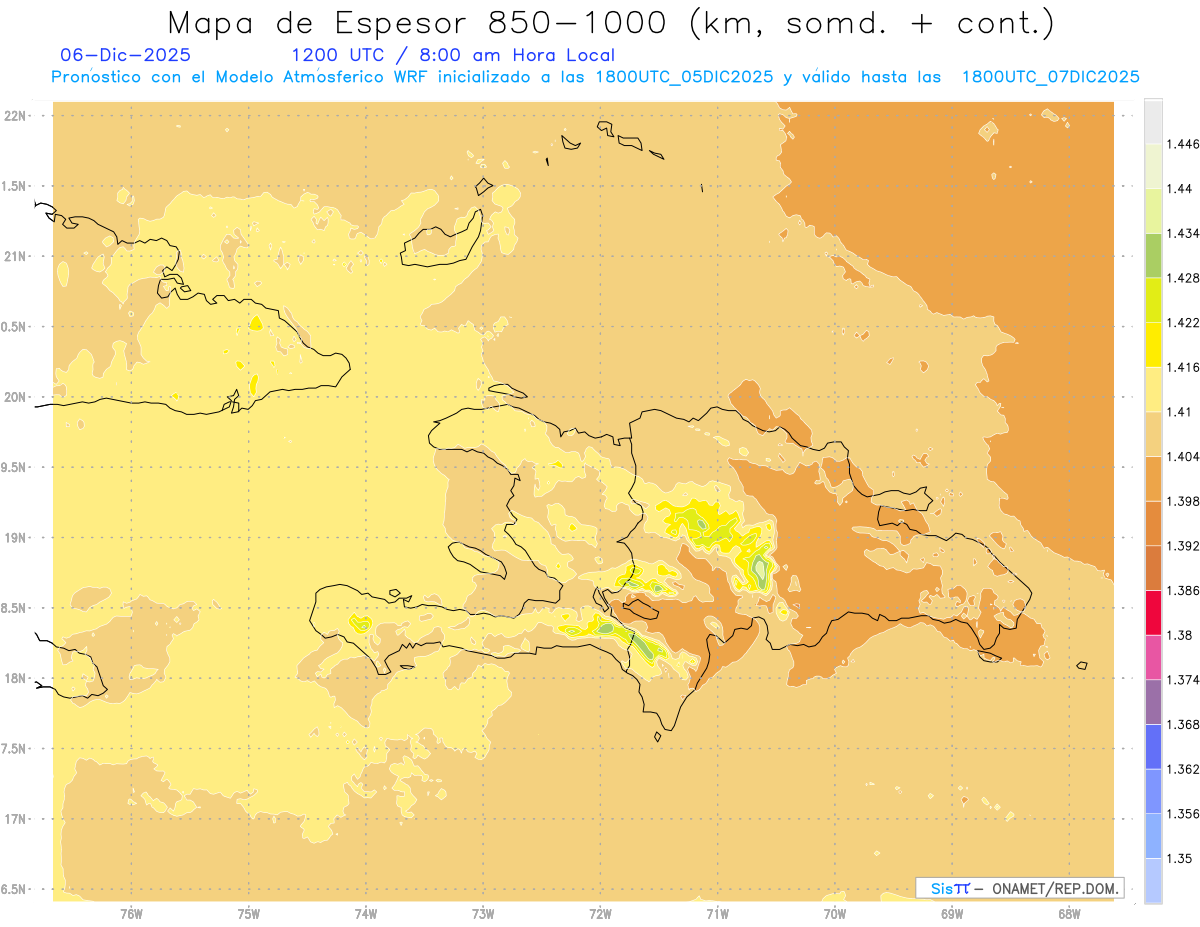The height and width of the screenshot is (927, 1200).
Task: Click the '73W' longitude label
Action: click(483, 914)
